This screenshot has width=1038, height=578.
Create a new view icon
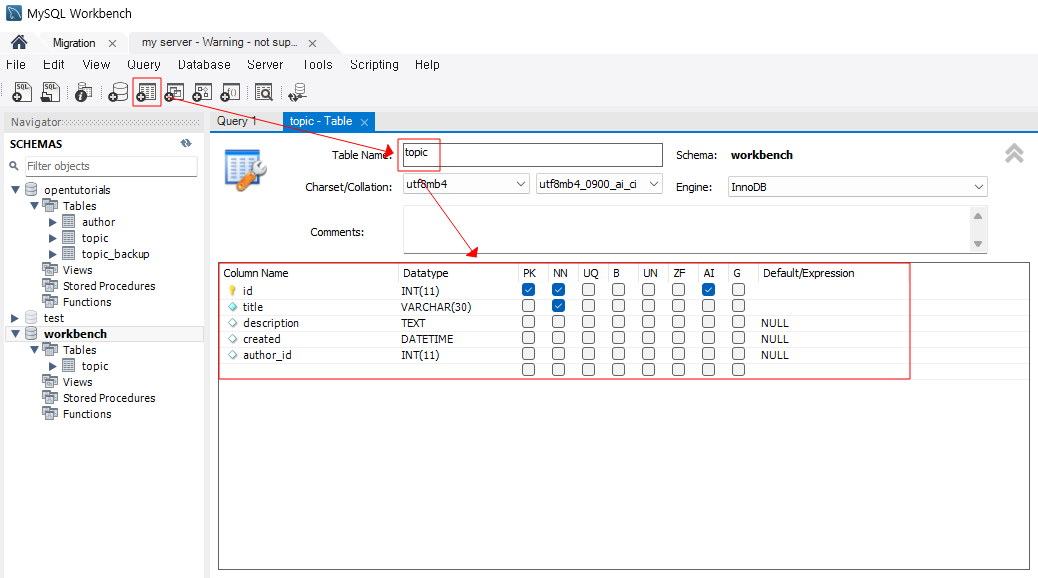(174, 92)
